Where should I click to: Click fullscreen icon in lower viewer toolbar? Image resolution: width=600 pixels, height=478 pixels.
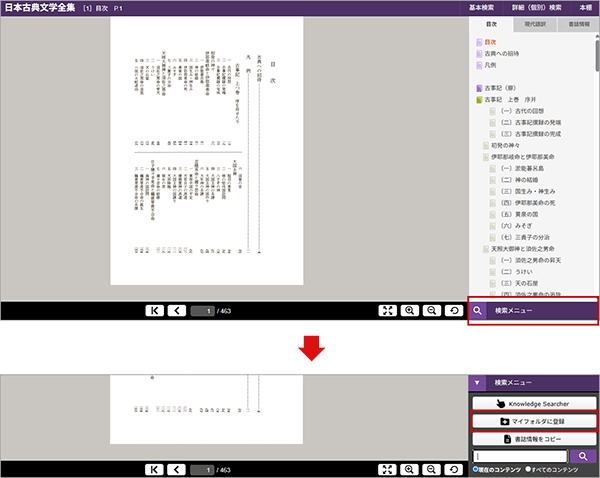388,469
